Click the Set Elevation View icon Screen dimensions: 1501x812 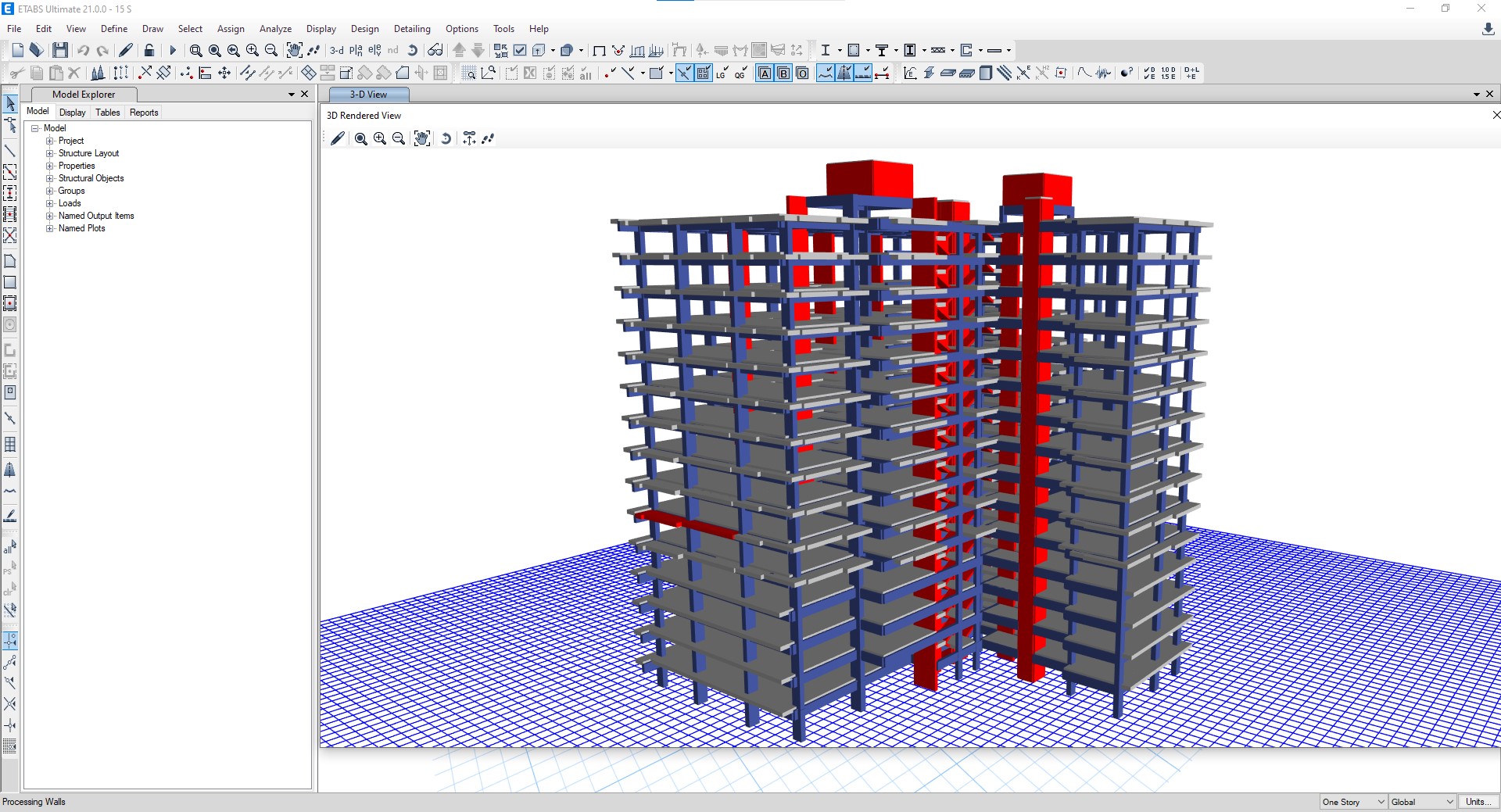tap(374, 50)
